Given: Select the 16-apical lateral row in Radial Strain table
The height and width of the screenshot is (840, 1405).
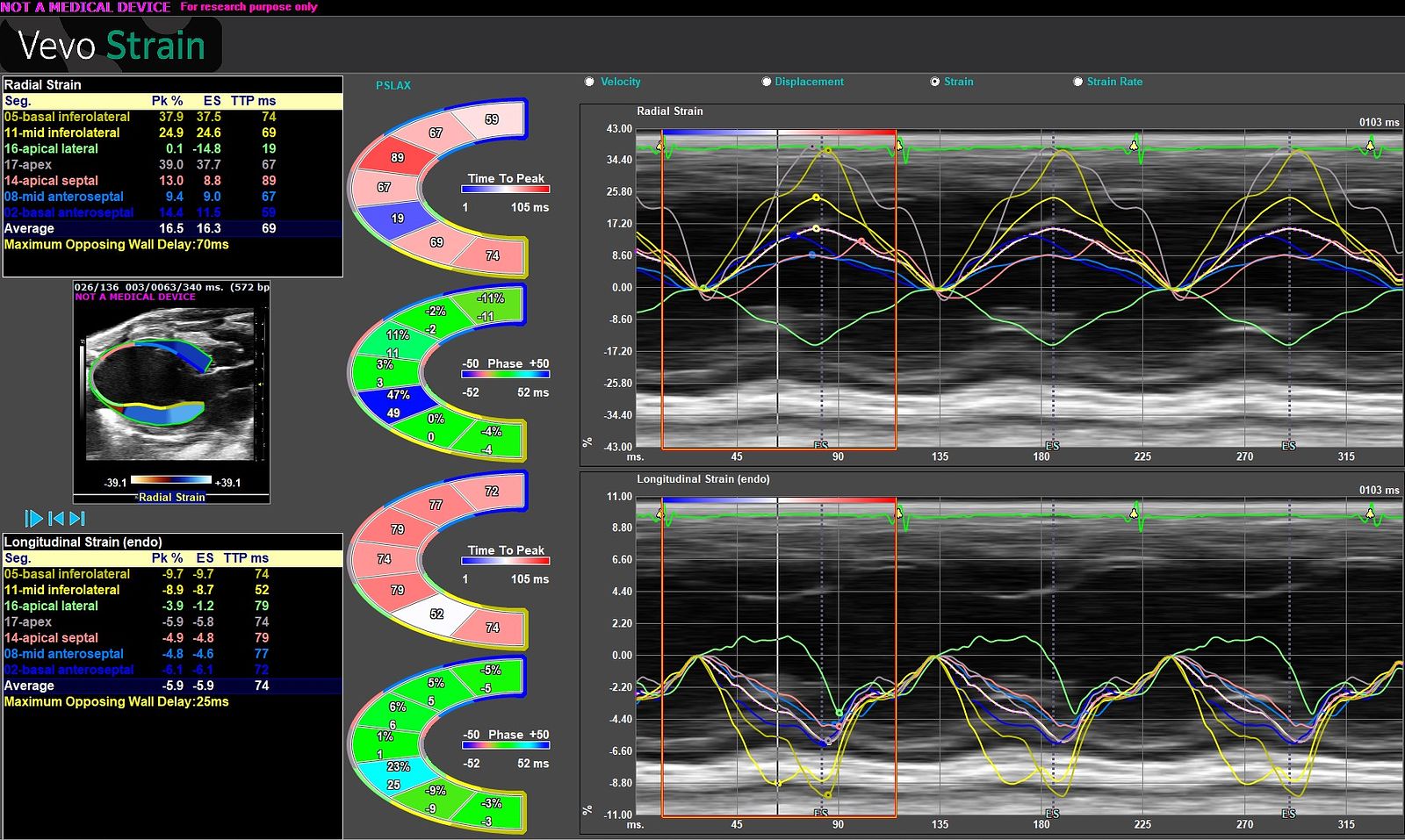Looking at the screenshot, I should tap(70, 148).
